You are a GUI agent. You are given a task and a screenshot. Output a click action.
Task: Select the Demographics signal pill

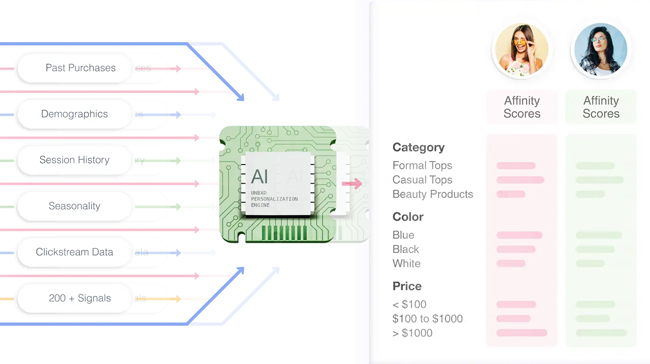point(74,114)
